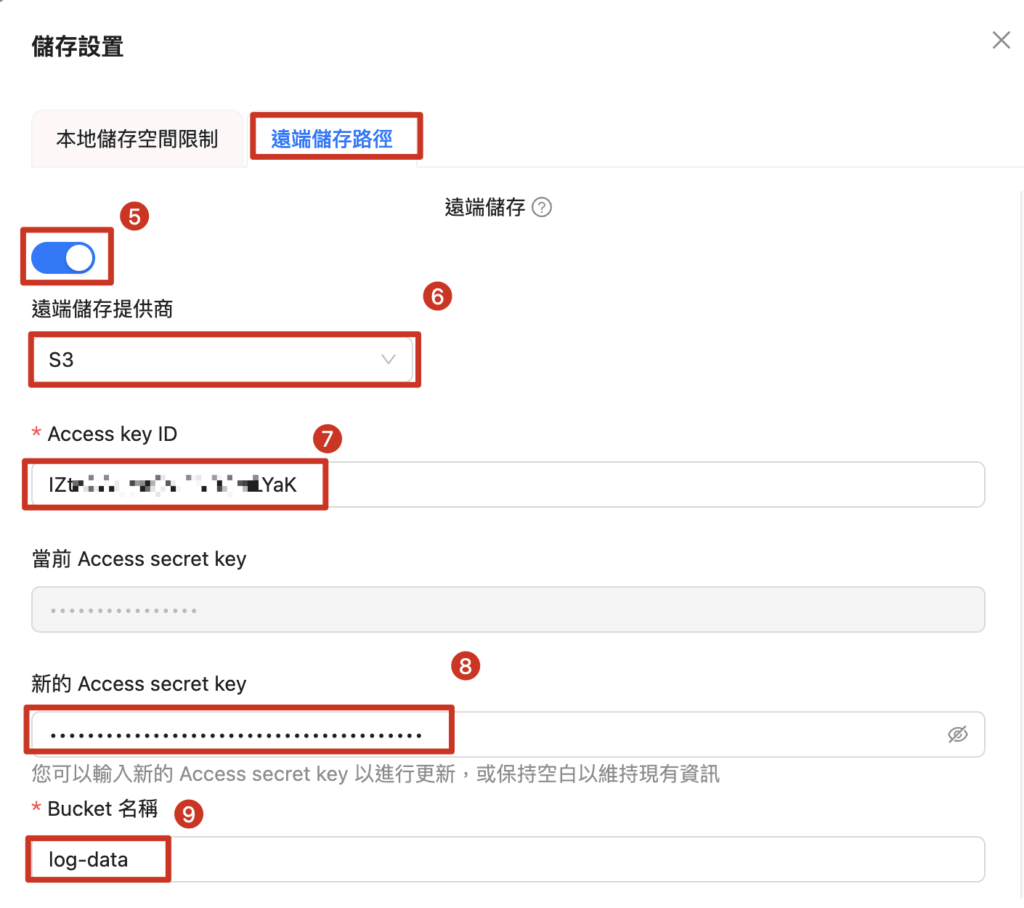The image size is (1024, 908).
Task: Open the 遠端儲存提供商 dropdown showing S3
Action: pyautogui.click(x=222, y=360)
